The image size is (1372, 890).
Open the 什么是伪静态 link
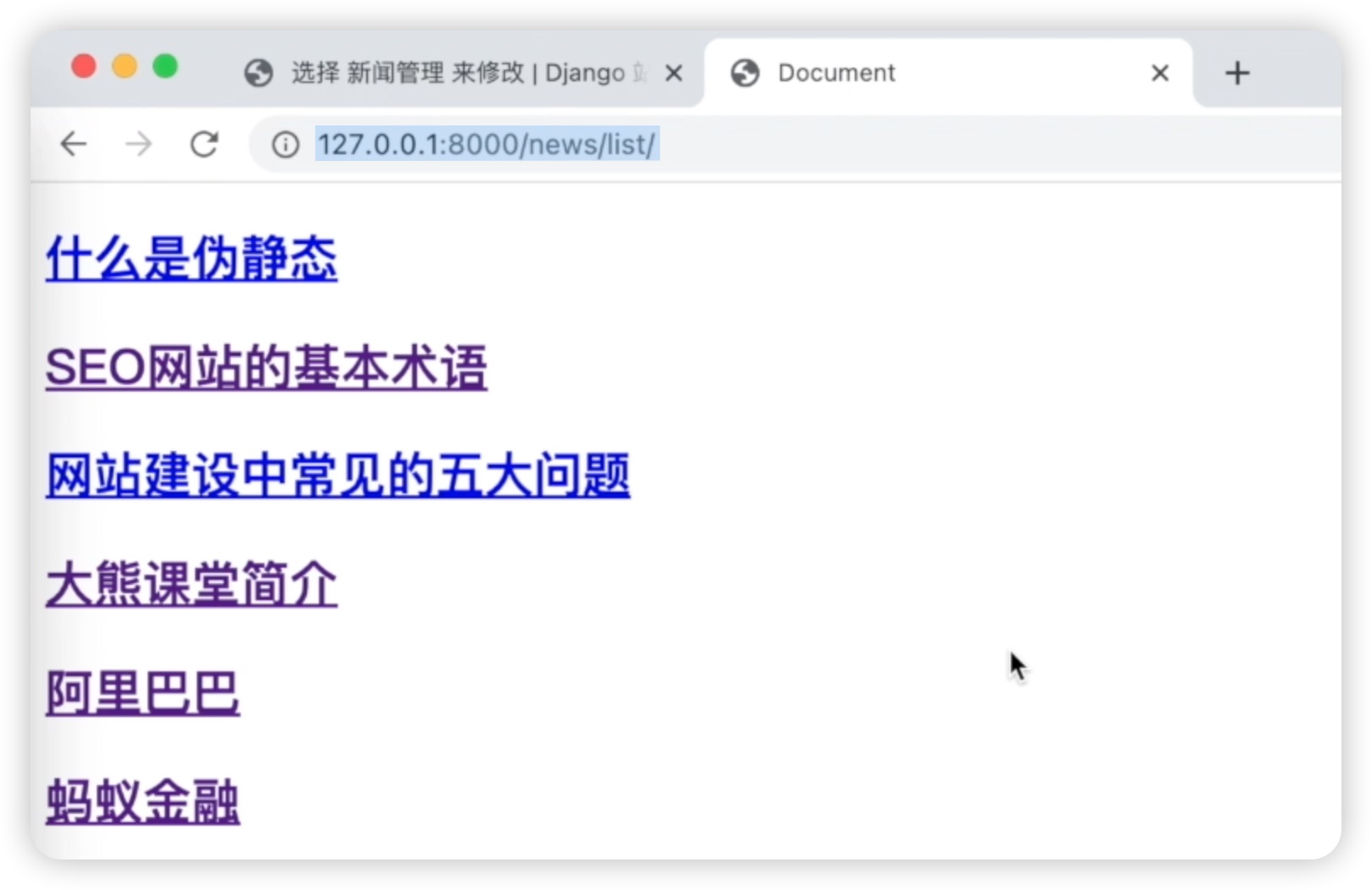(x=192, y=259)
